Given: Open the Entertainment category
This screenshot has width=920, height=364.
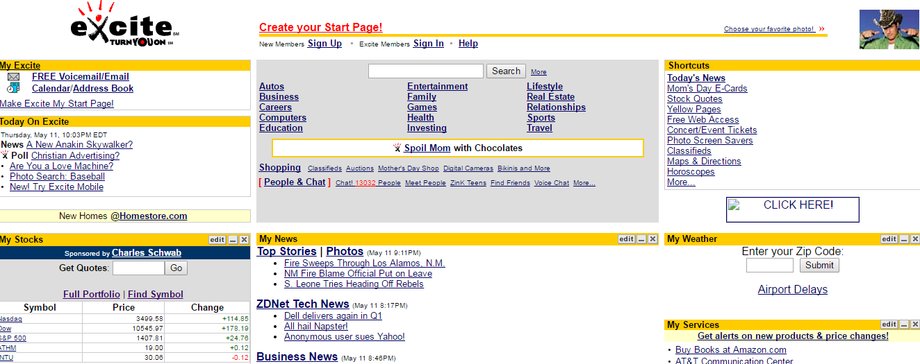Looking at the screenshot, I should pyautogui.click(x=437, y=86).
